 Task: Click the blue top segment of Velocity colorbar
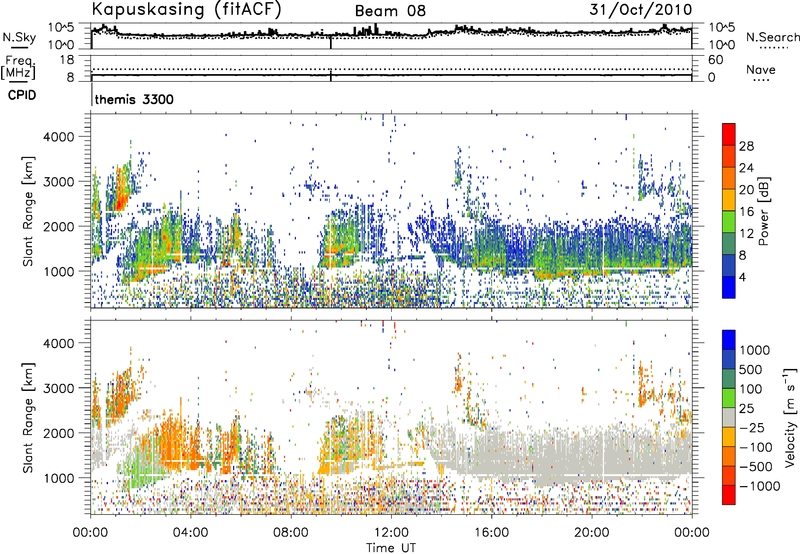(729, 340)
